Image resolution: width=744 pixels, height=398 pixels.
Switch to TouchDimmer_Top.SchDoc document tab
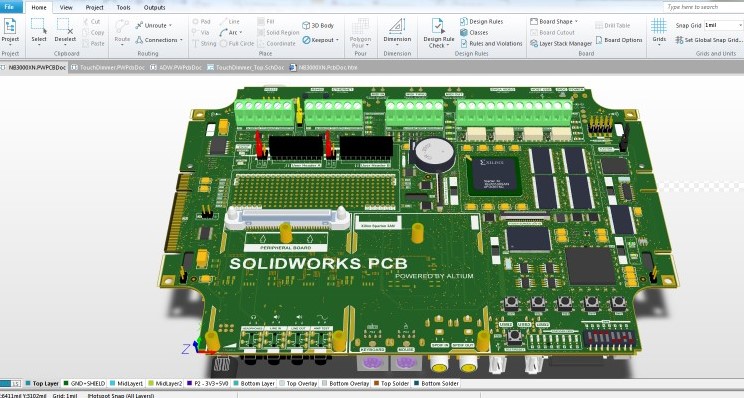[245, 67]
